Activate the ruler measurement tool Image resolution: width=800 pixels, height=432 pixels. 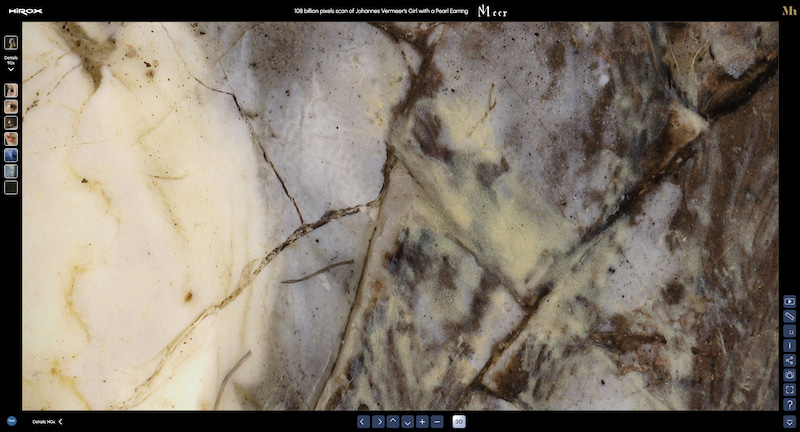pos(789,317)
